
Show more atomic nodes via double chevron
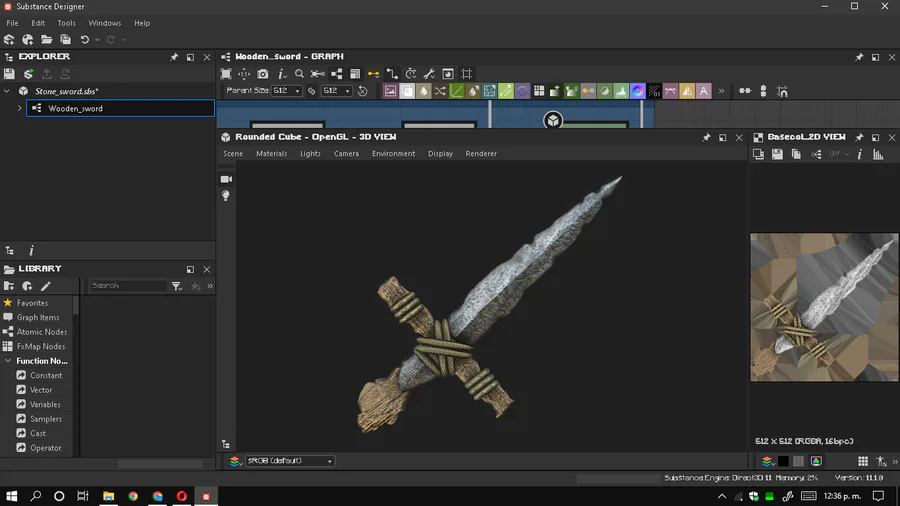coord(721,91)
